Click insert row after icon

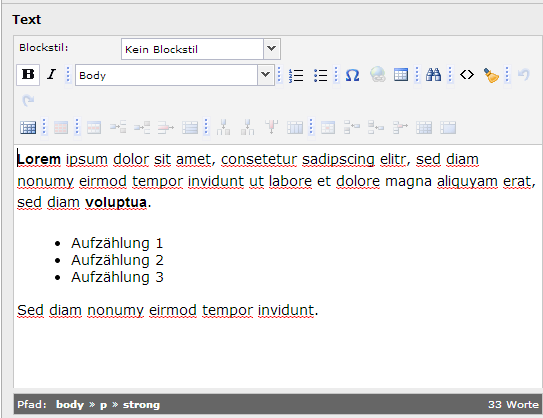(x=142, y=128)
